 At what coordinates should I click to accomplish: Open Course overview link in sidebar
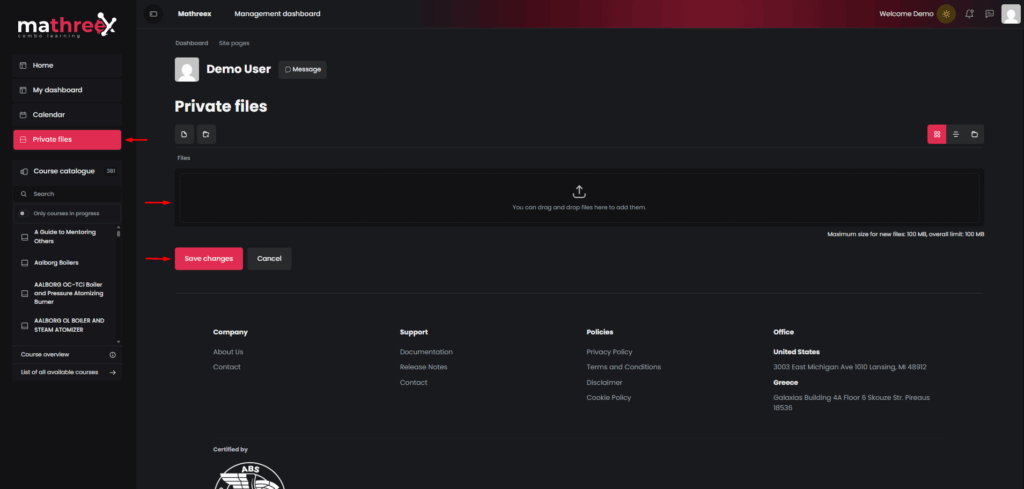coord(44,355)
